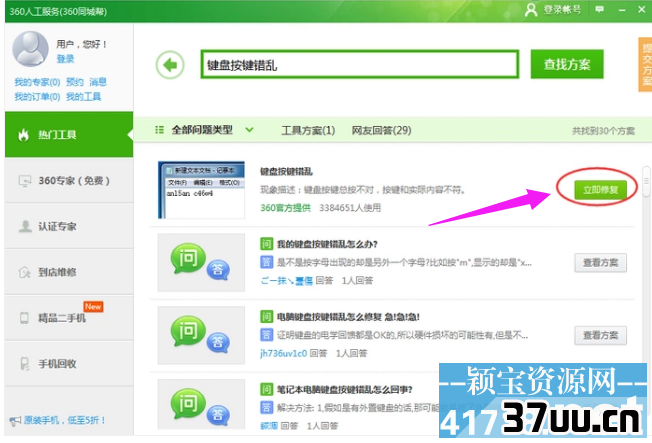
Task: Click 查看方案 for 我的键盘按键错乱怎么办
Action: 600,262
